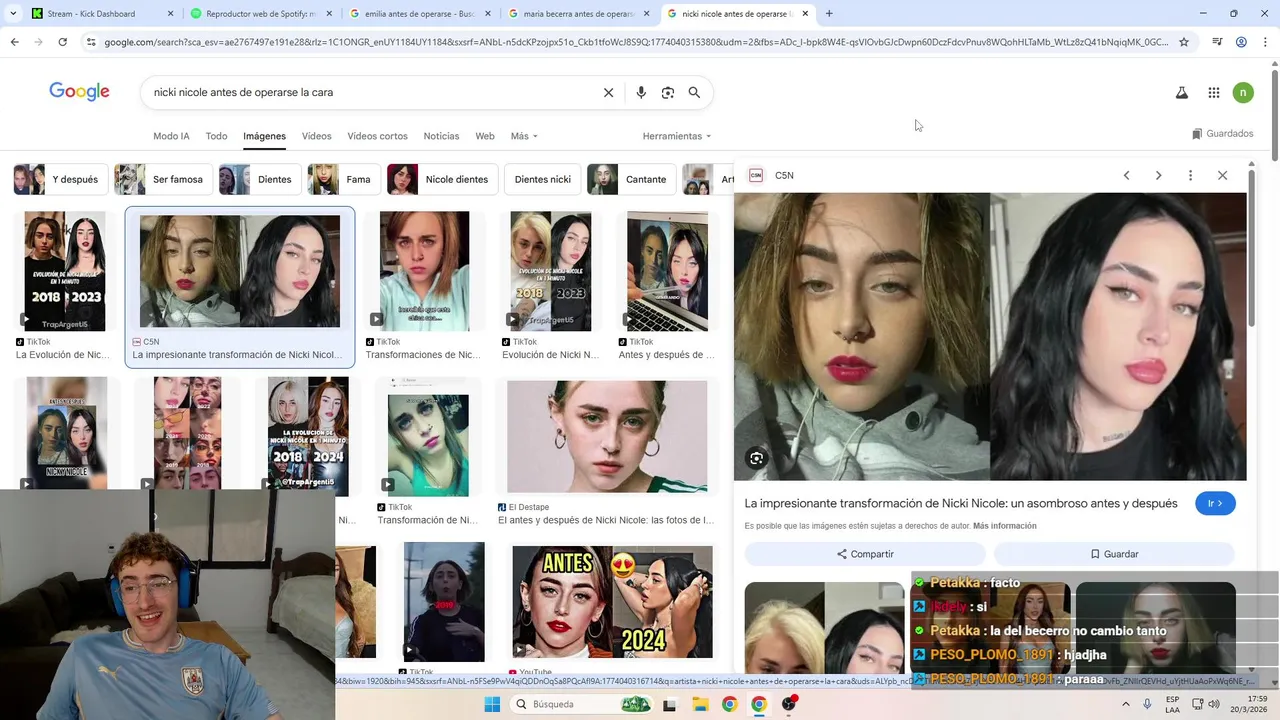Switch to the Web results tab

click(485, 136)
